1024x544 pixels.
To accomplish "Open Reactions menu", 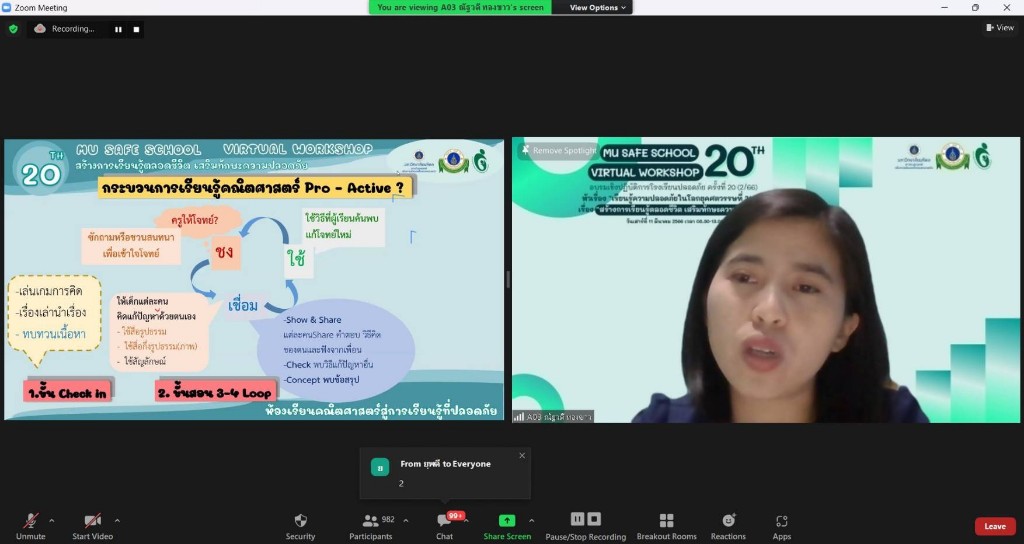I will (x=728, y=526).
